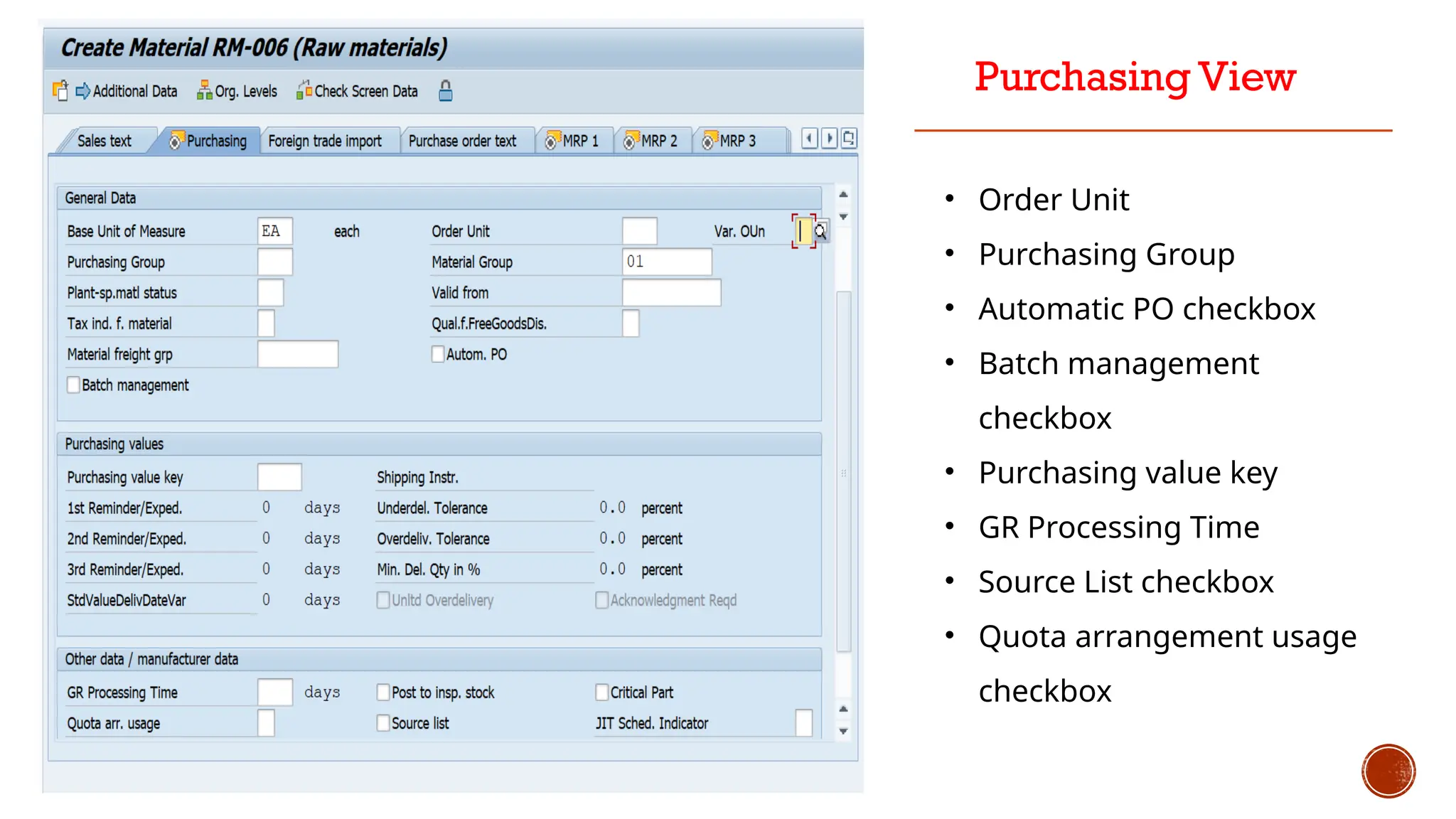1456x819 pixels.
Task: Select the Purchasing tab
Action: coord(208,141)
